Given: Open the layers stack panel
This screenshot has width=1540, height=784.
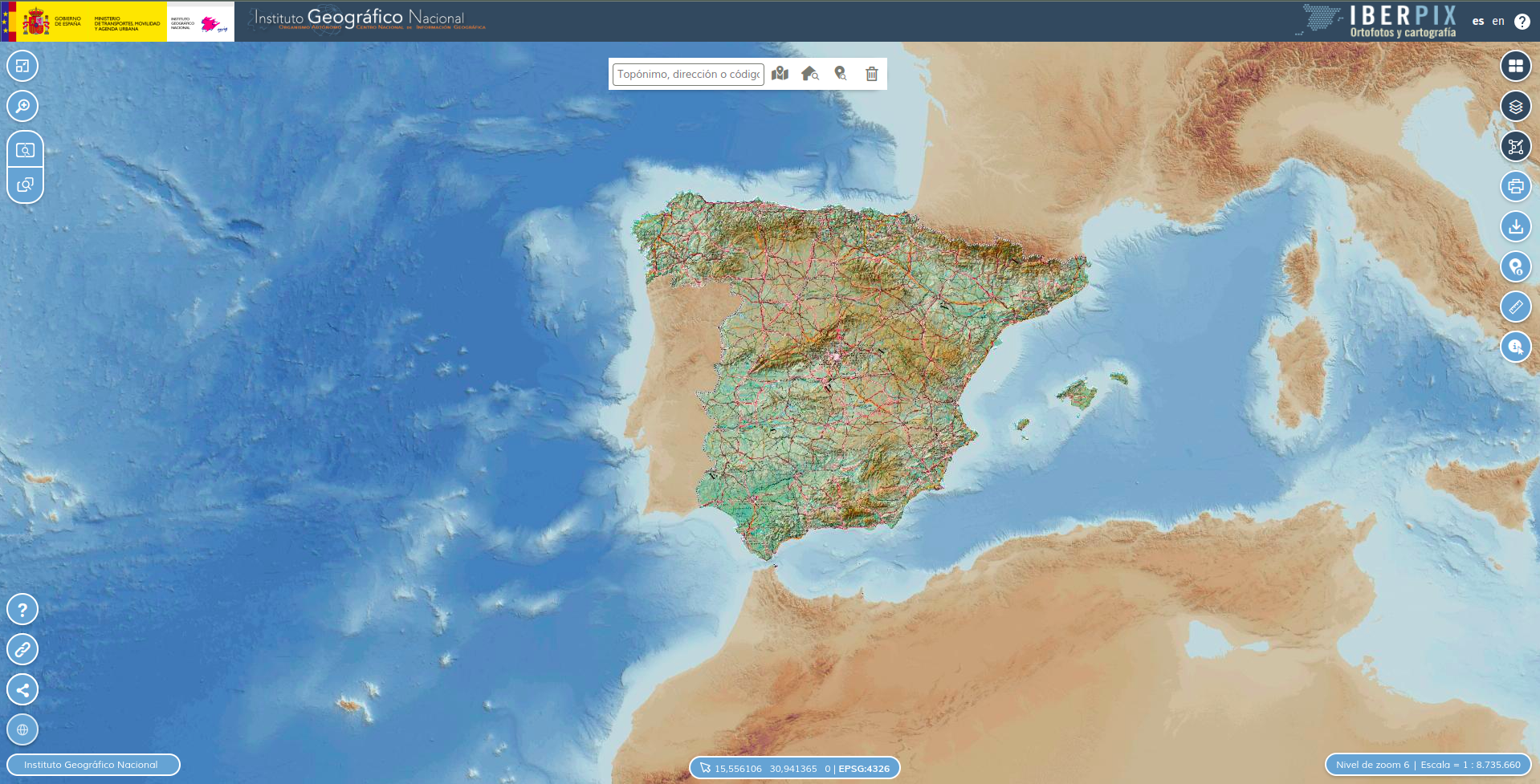Looking at the screenshot, I should click(x=1515, y=106).
